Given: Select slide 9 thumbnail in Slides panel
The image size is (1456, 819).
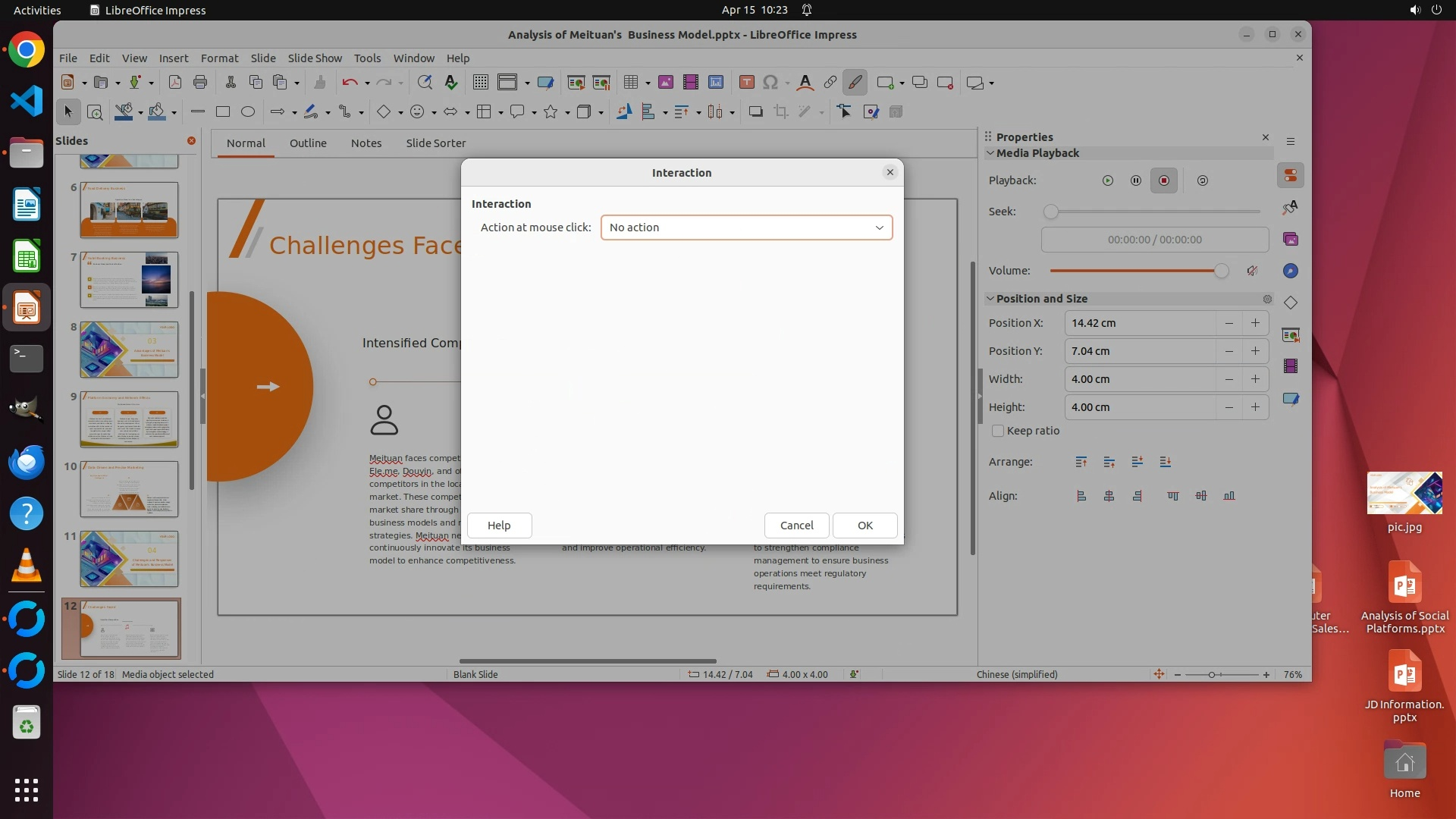Looking at the screenshot, I should (x=129, y=419).
